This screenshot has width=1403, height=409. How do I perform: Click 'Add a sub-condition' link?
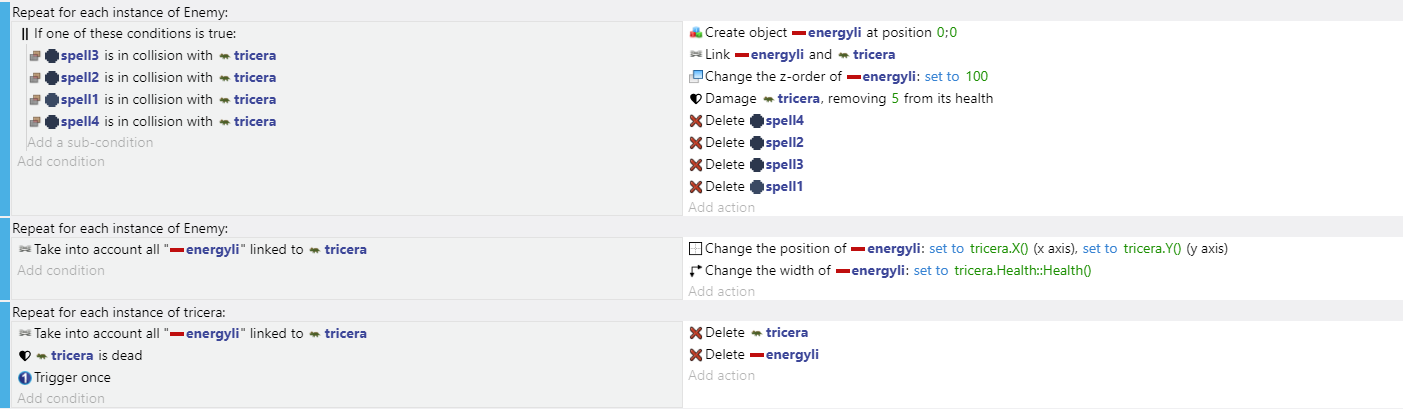click(x=90, y=143)
